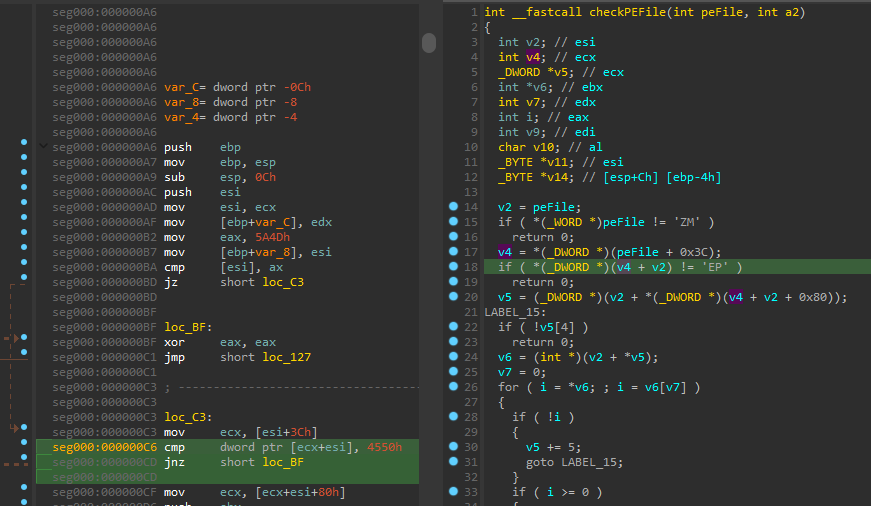Toggle breakpoint dot on pseudocode line 20
This screenshot has width=871, height=506.
[453, 297]
